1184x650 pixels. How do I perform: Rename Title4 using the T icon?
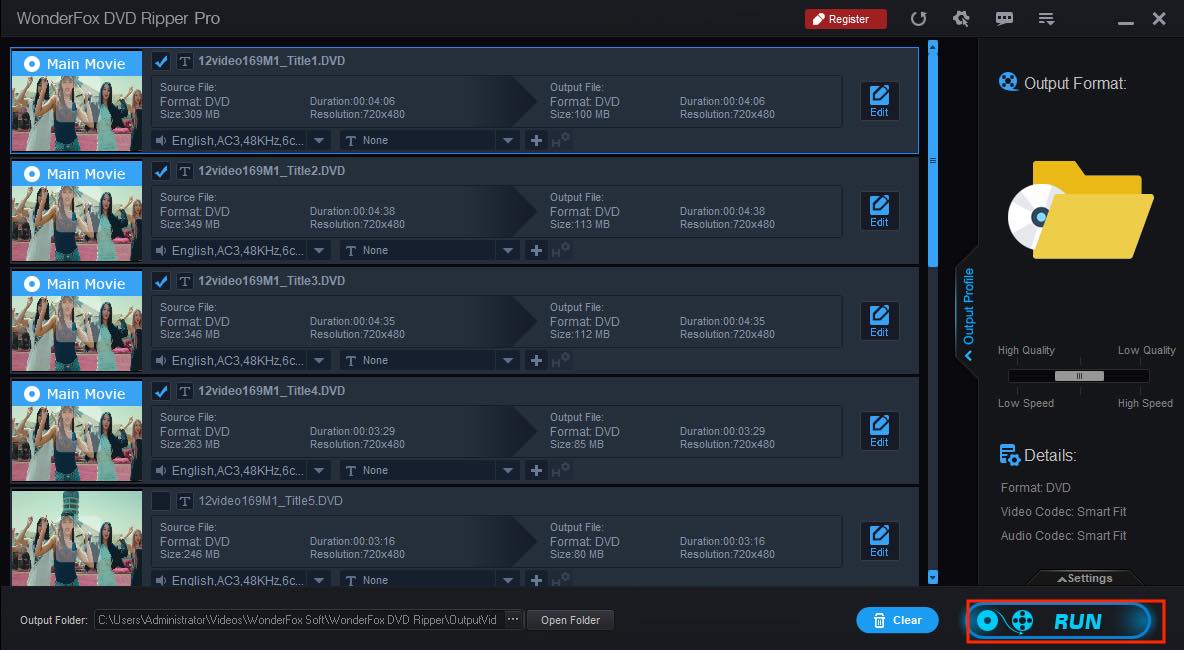[x=184, y=391]
